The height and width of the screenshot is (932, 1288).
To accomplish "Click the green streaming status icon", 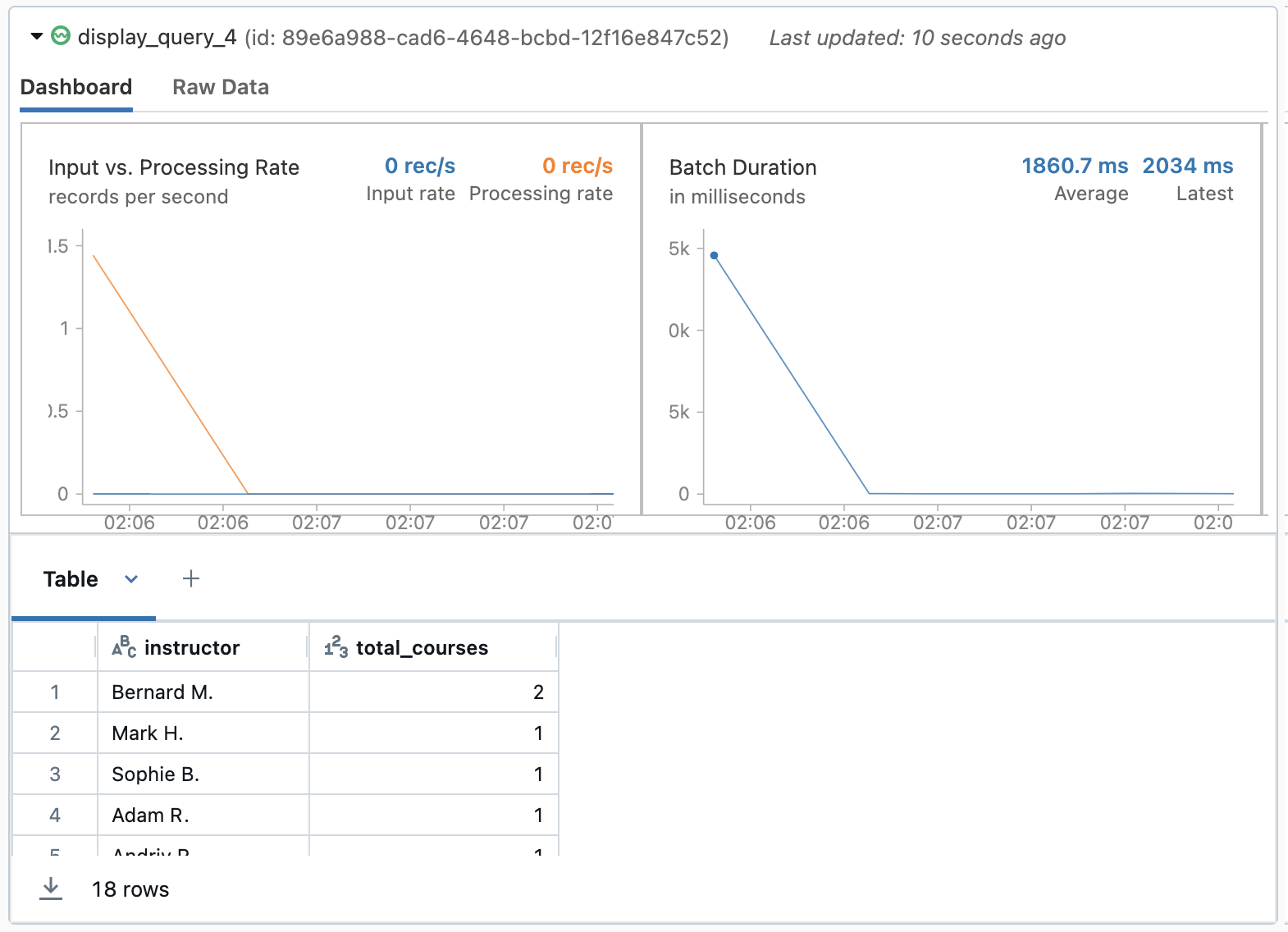I will point(61,35).
